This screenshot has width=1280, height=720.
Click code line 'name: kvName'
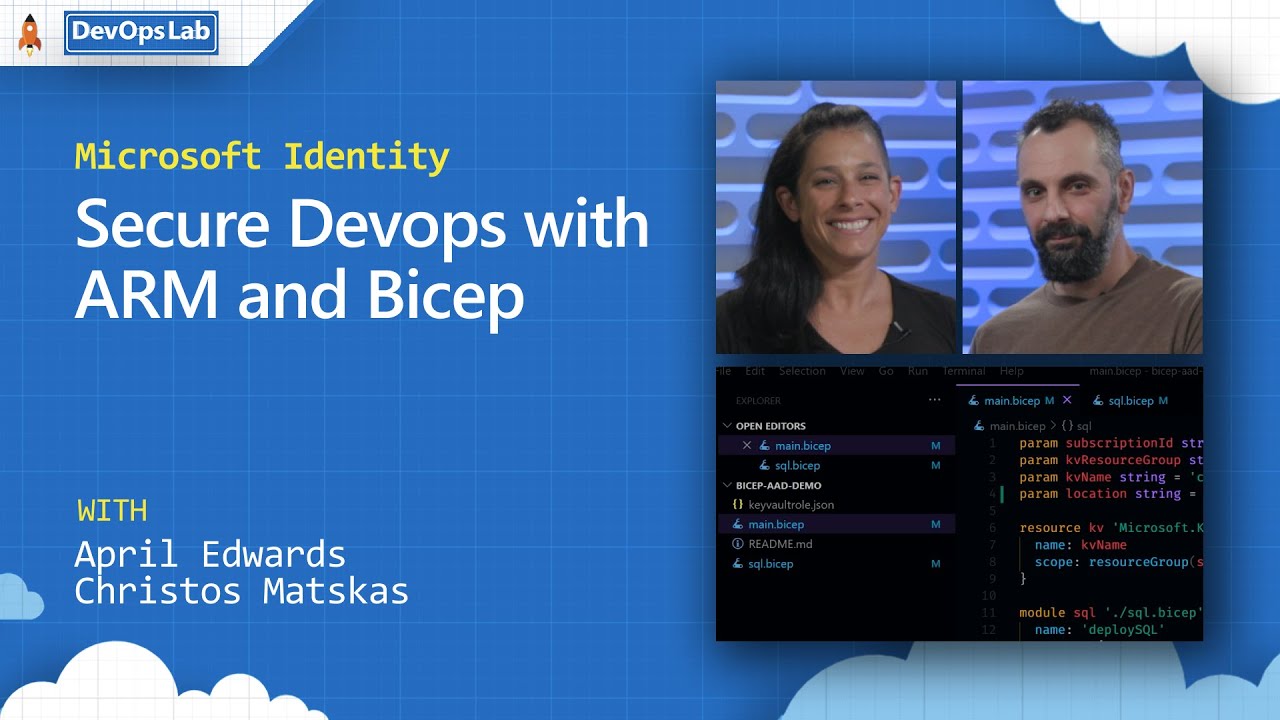coord(1081,545)
